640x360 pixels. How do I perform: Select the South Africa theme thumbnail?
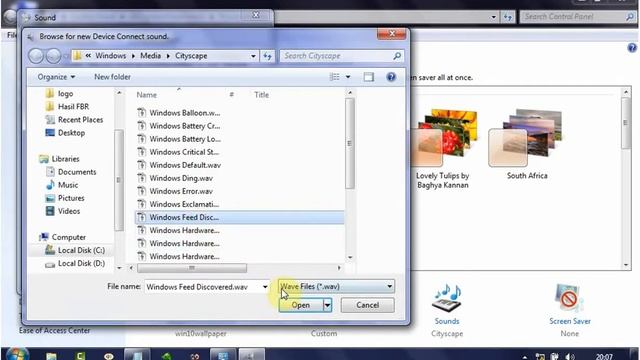[x=527, y=144]
